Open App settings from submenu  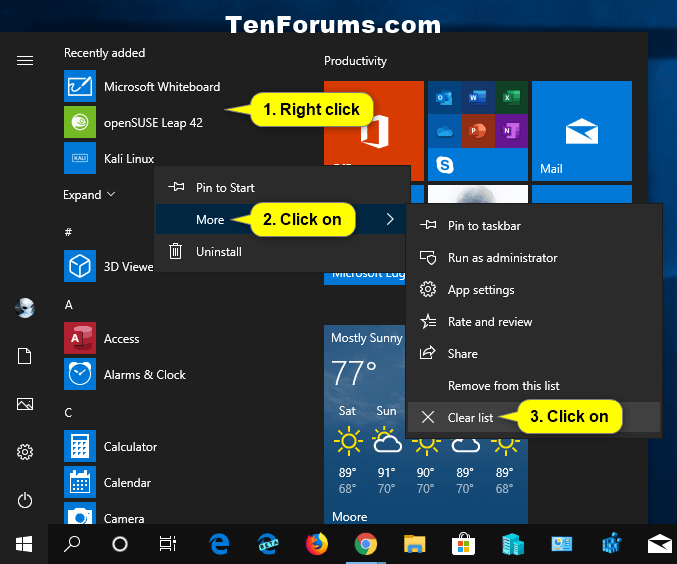(x=534, y=289)
